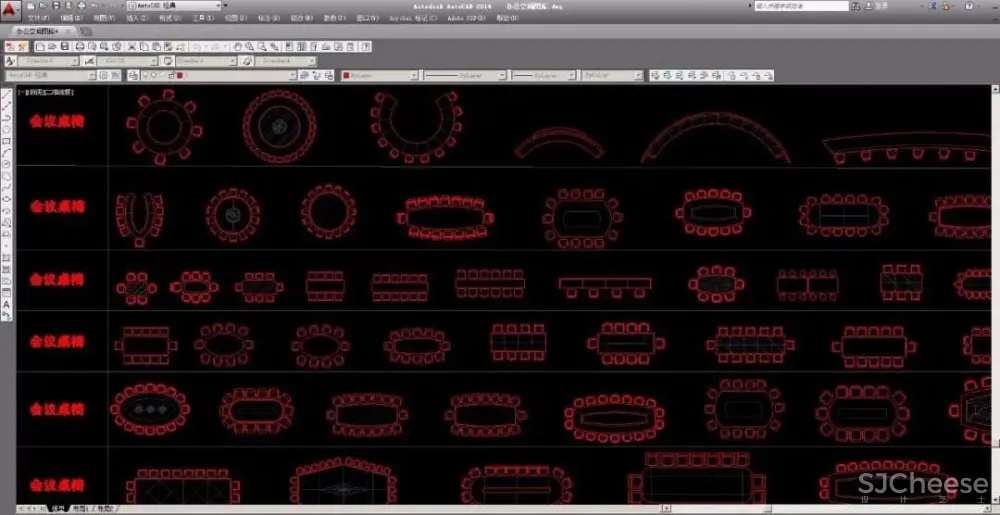Switch to the Model tab at bottom
This screenshot has height=515, width=1000.
pyautogui.click(x=59, y=509)
